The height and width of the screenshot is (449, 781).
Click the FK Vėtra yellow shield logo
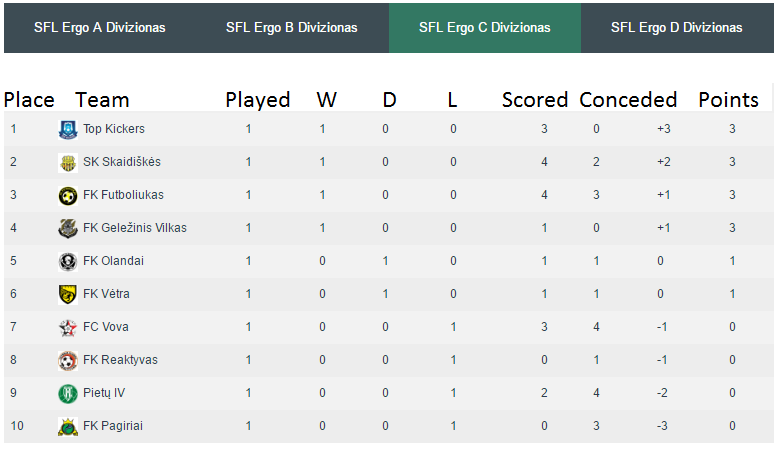pyautogui.click(x=68, y=295)
